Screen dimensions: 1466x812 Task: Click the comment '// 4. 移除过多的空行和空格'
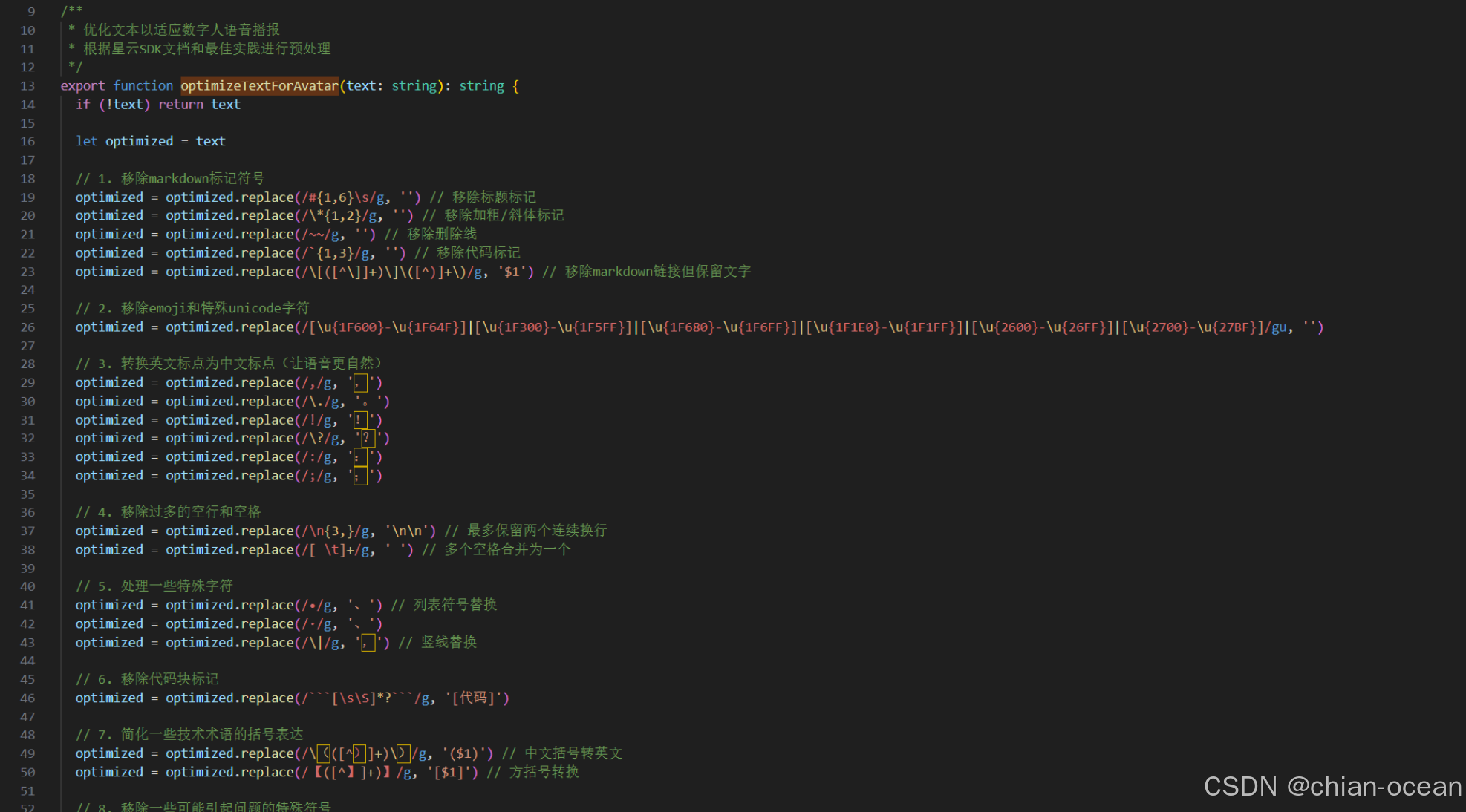click(x=168, y=511)
